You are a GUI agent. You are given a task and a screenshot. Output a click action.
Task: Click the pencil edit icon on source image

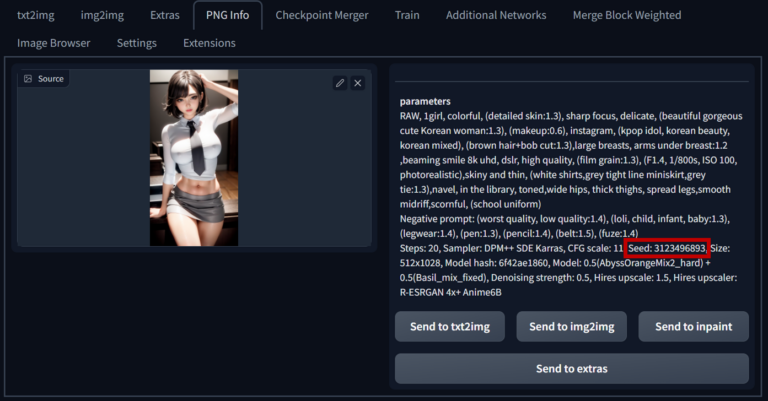coord(340,83)
